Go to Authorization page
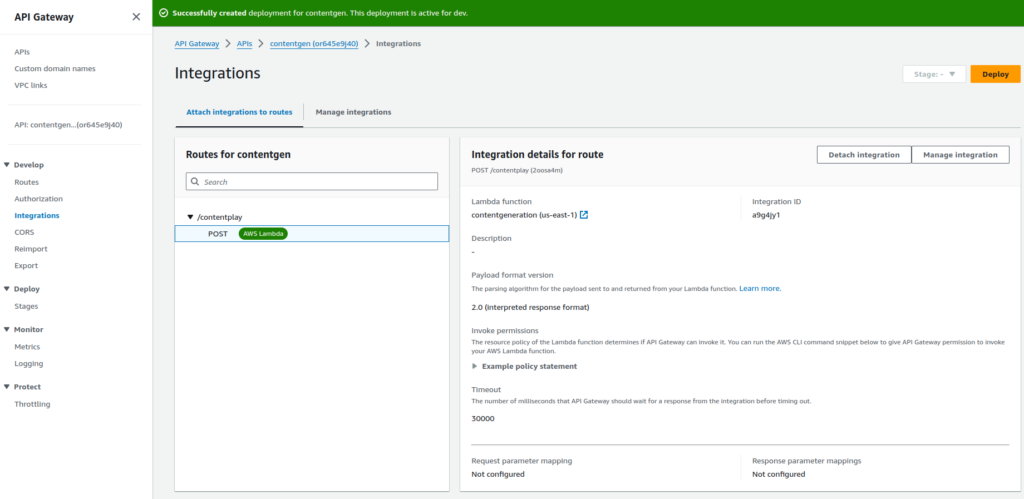Screen dimensions: 1024x499 (x=39, y=199)
